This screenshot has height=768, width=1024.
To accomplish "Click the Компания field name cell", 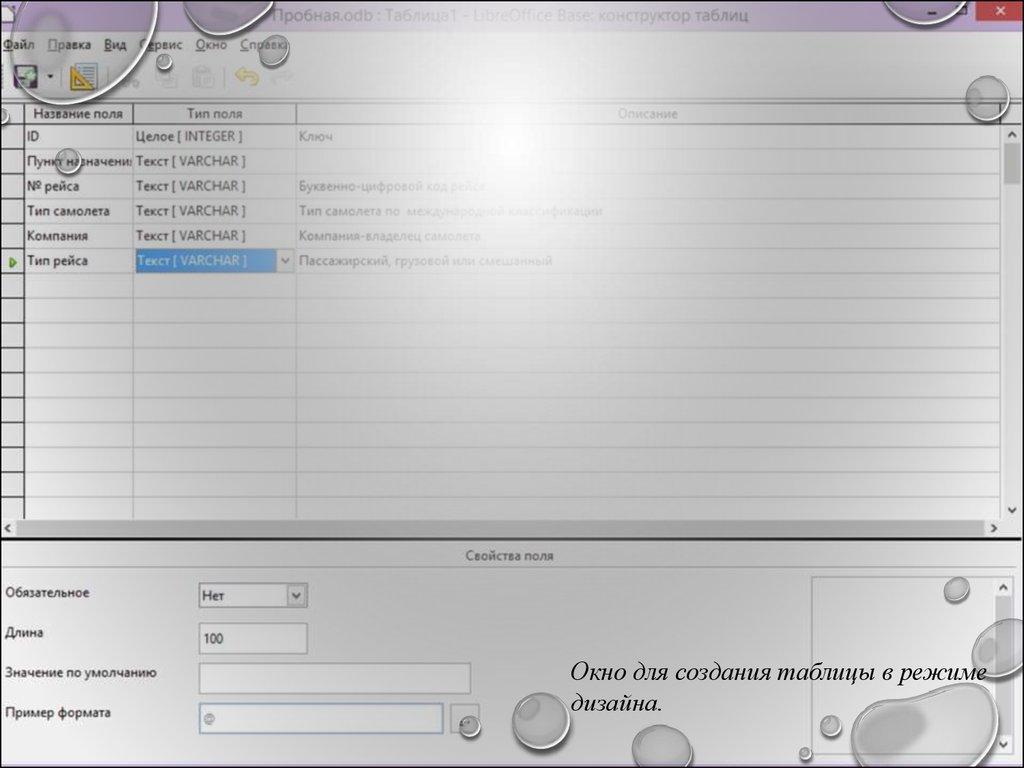I will pos(78,236).
